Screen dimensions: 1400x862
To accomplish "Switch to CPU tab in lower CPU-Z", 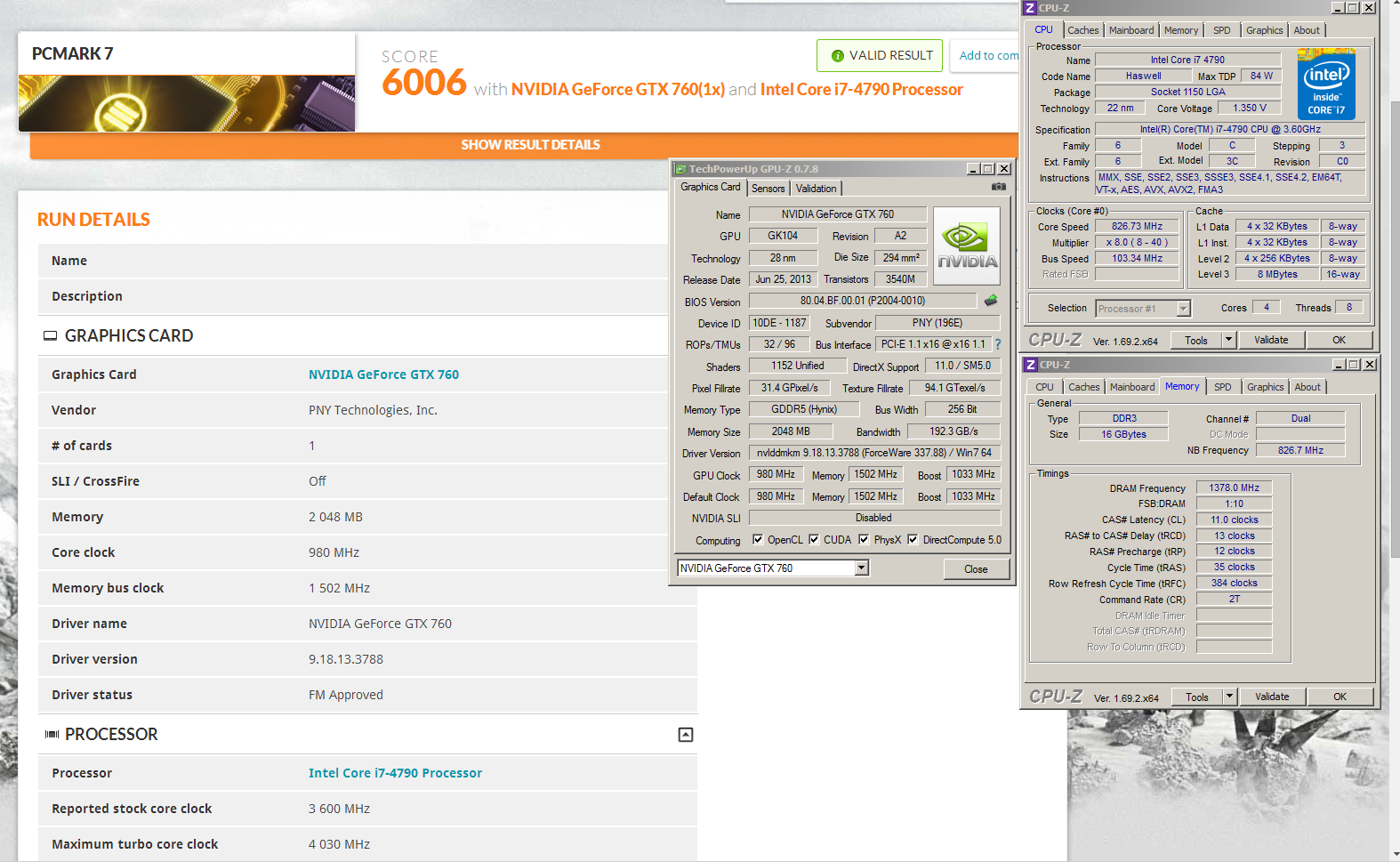I will click(1045, 387).
